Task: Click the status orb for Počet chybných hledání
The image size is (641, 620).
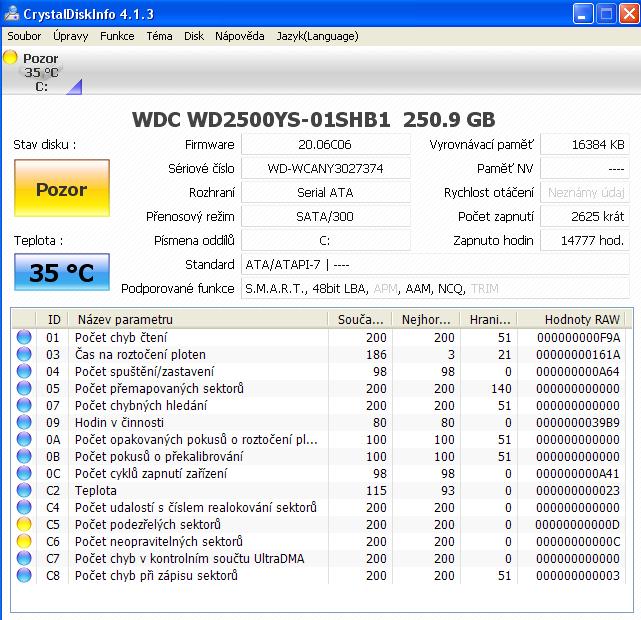Action: point(24,405)
